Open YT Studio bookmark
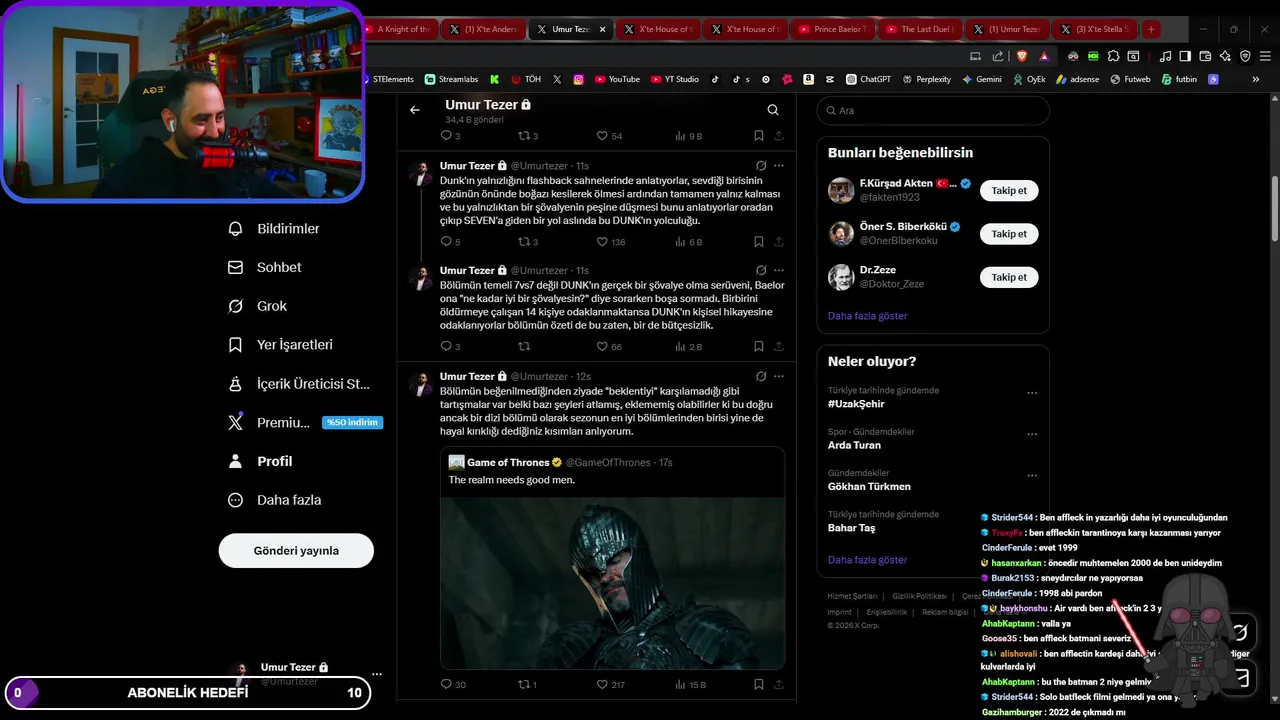The height and width of the screenshot is (720, 1280). click(x=675, y=79)
